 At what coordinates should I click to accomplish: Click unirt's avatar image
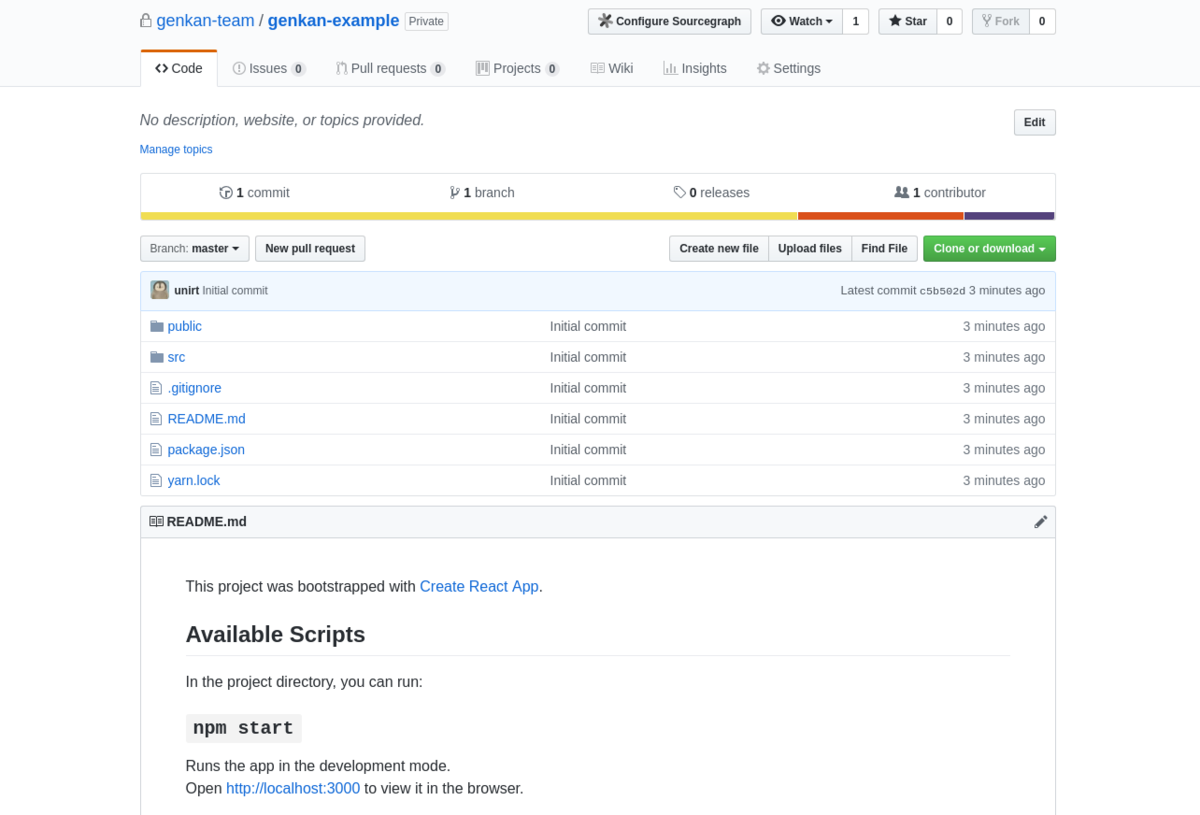click(160, 290)
